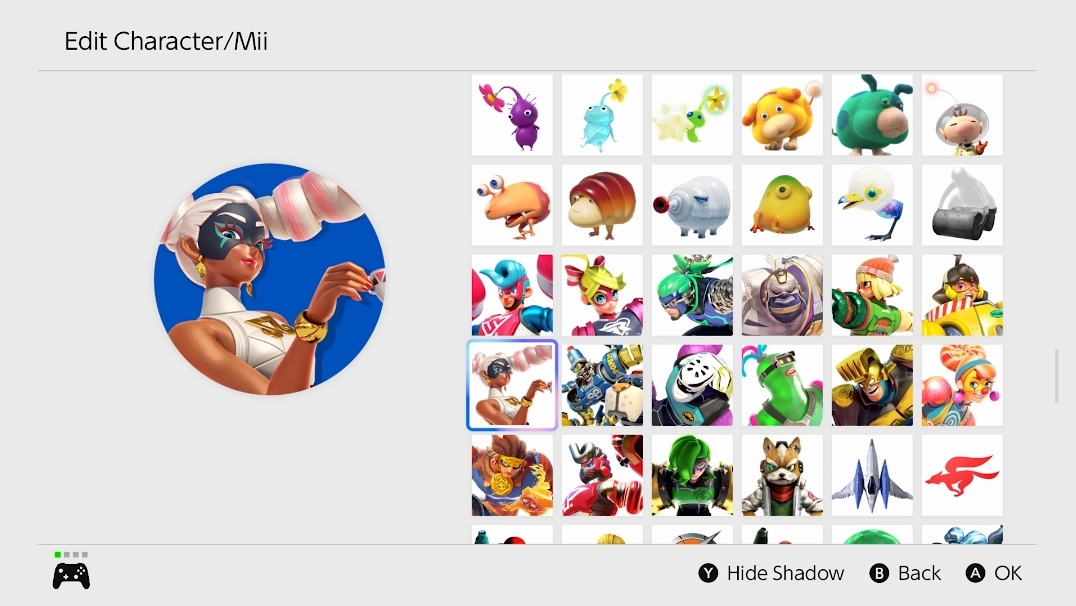This screenshot has width=1076, height=606.
Task: Click the vertical scrollbar on right edge
Action: (1057, 376)
